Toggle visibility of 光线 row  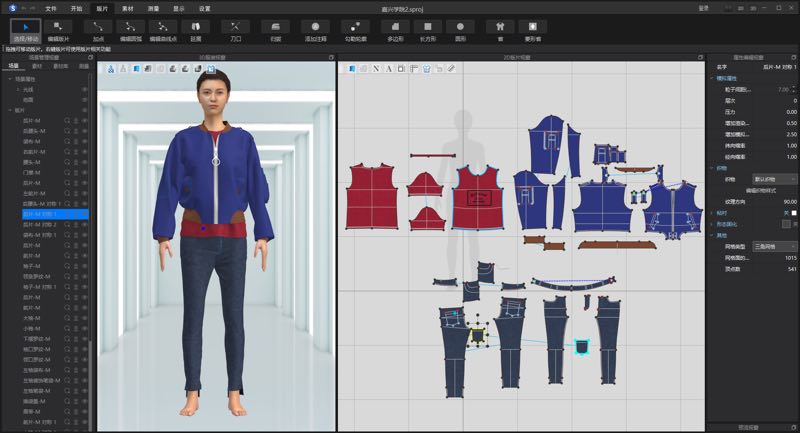point(84,89)
